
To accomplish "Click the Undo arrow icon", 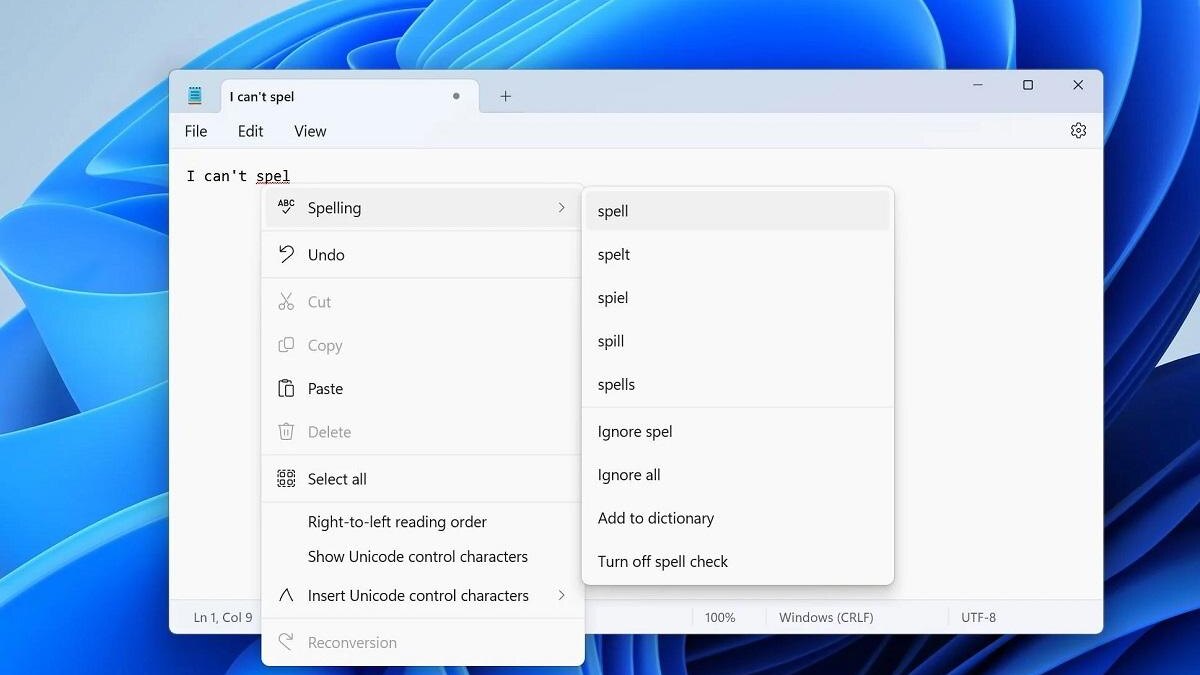I will point(286,254).
